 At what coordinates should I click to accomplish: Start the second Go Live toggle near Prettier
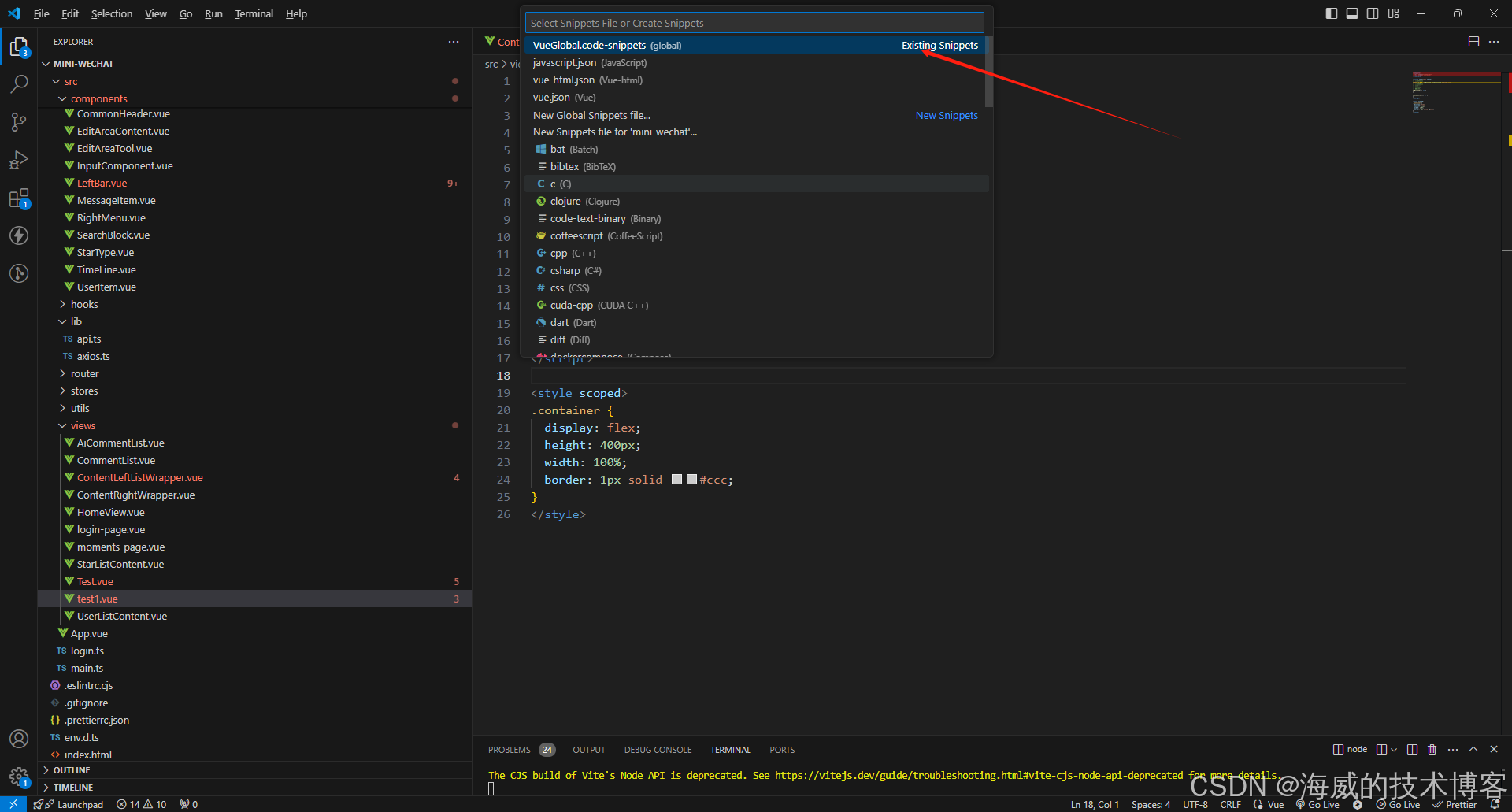1399,804
